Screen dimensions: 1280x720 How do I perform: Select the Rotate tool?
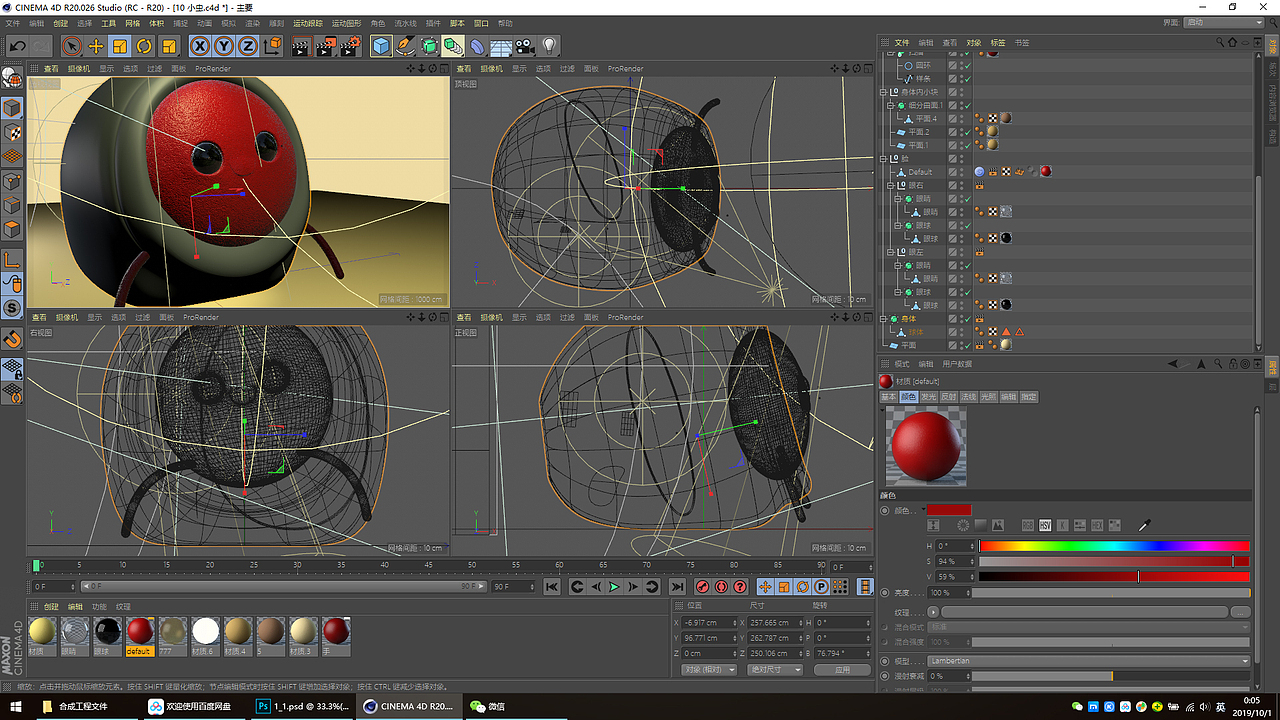click(x=144, y=46)
